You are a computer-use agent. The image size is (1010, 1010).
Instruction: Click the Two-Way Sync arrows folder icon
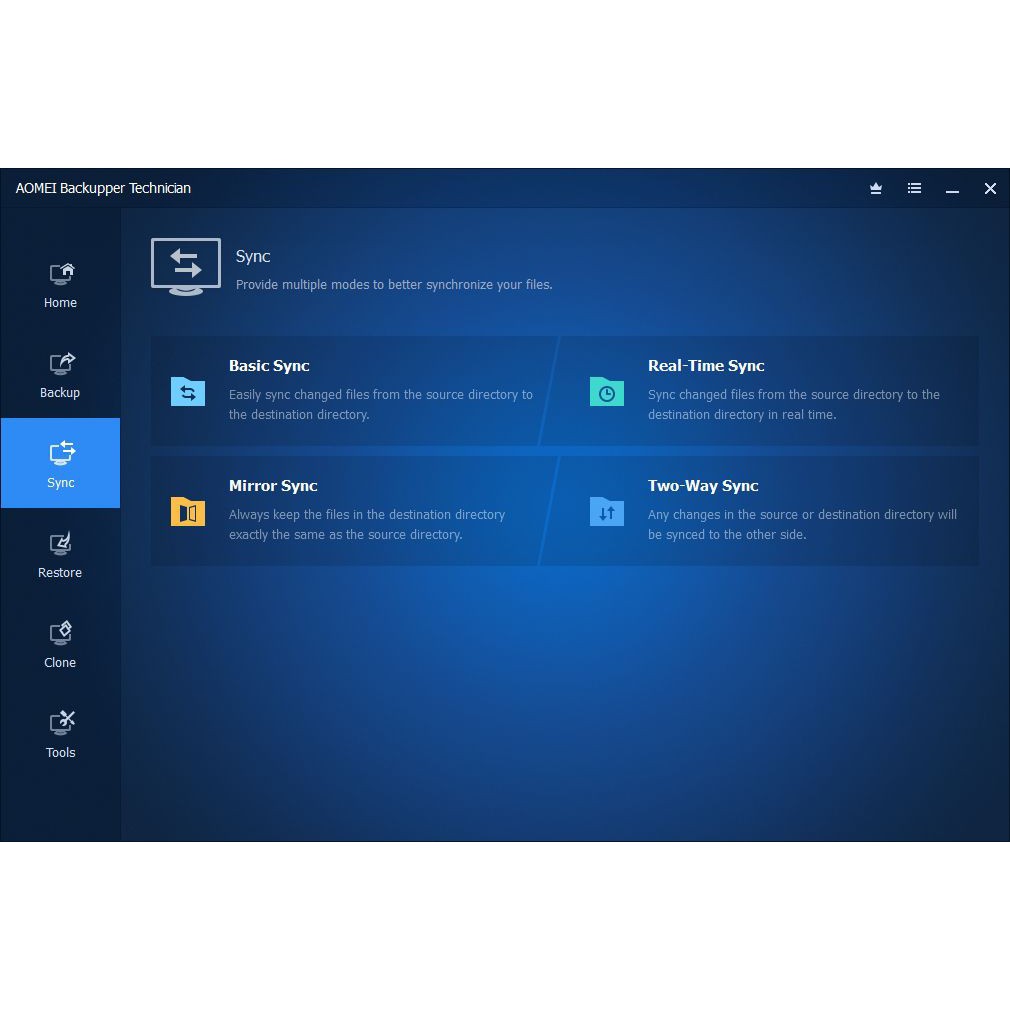[607, 512]
